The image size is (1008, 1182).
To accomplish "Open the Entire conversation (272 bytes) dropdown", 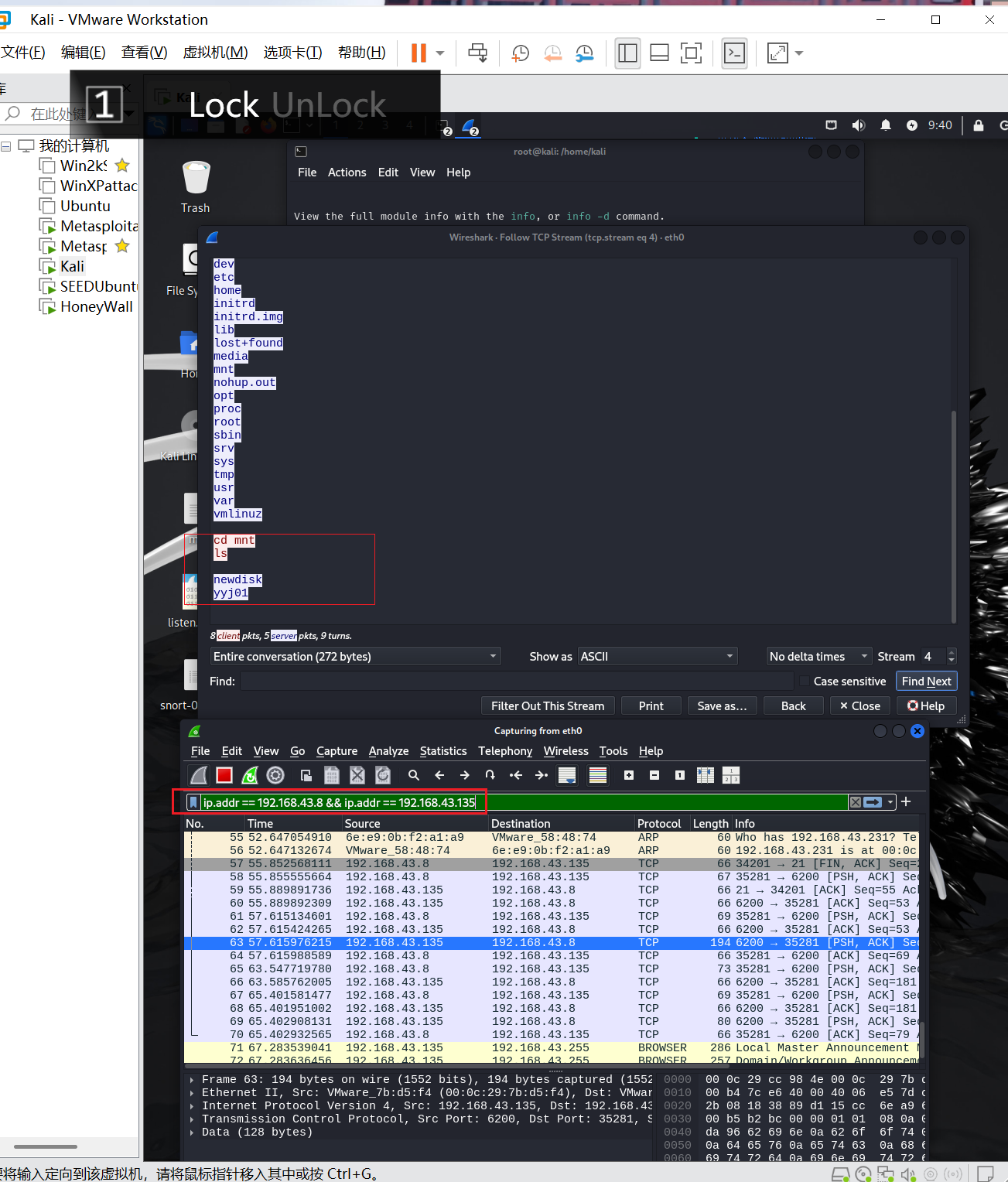I will [355, 657].
